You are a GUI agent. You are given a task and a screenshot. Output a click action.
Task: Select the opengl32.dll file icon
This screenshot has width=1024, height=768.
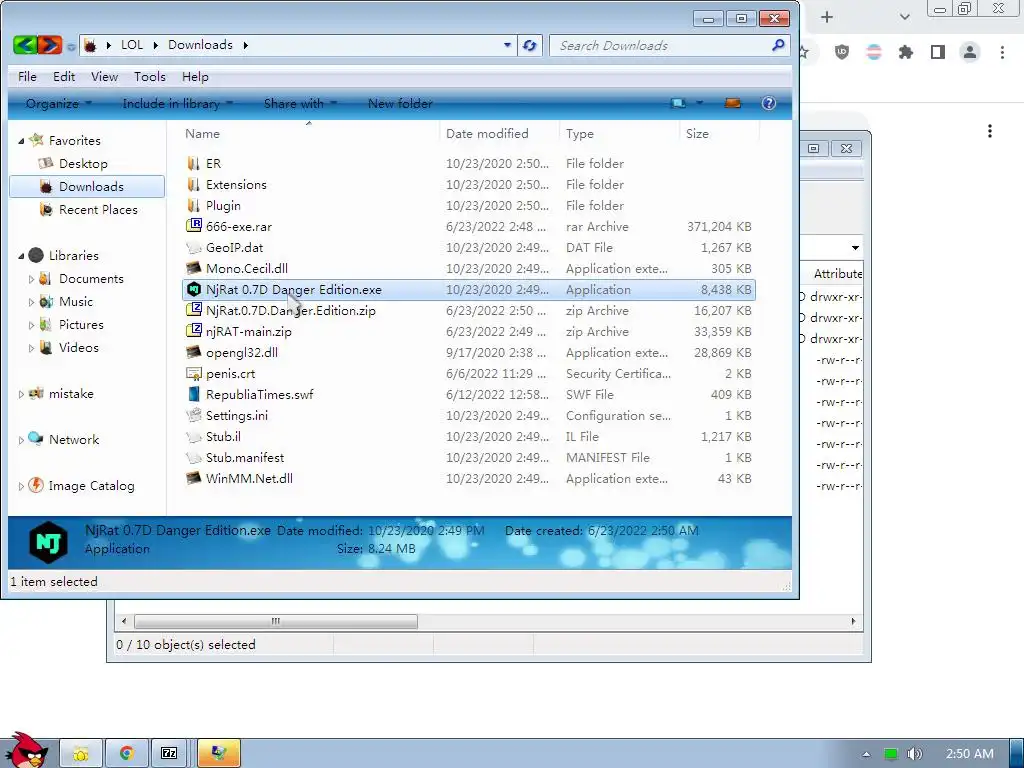[194, 353]
